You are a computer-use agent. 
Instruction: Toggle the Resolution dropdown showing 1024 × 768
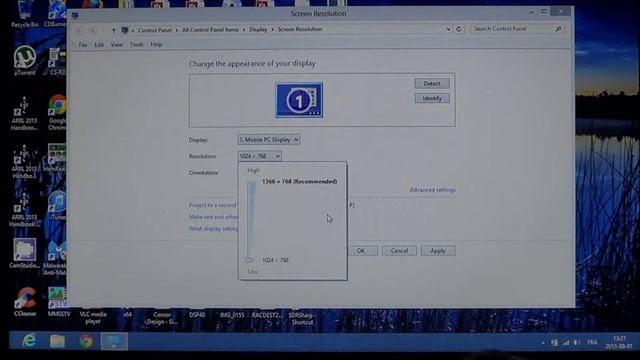click(259, 156)
